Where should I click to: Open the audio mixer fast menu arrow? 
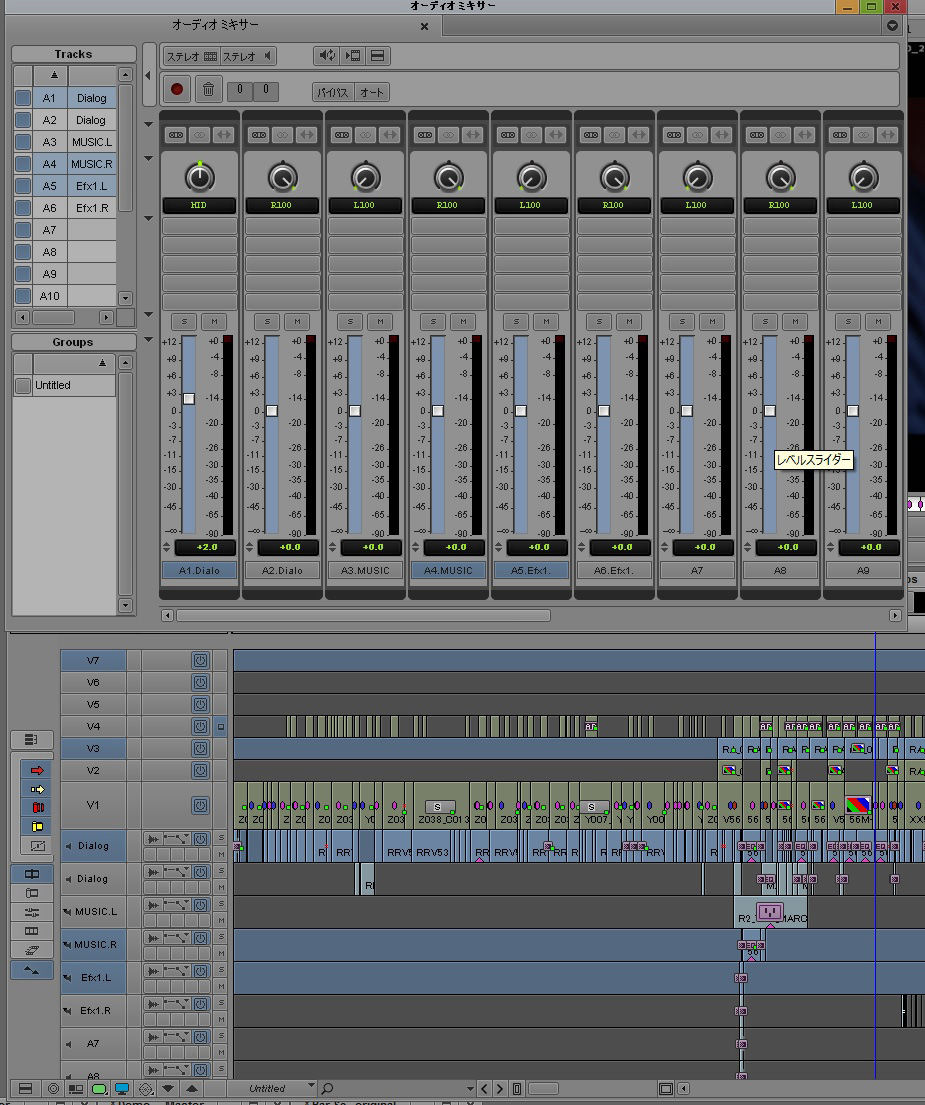892,27
